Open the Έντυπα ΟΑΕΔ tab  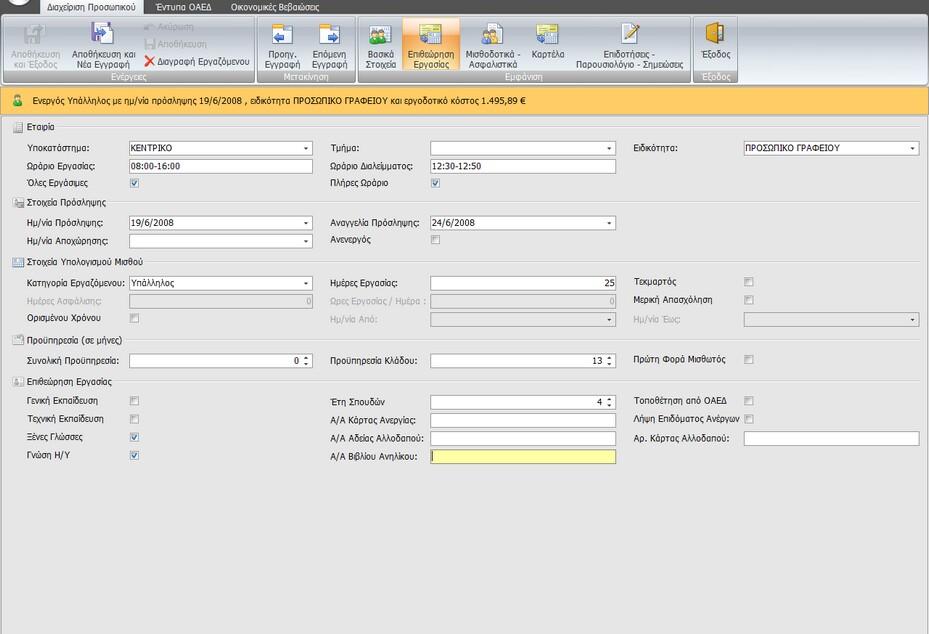click(x=183, y=7)
